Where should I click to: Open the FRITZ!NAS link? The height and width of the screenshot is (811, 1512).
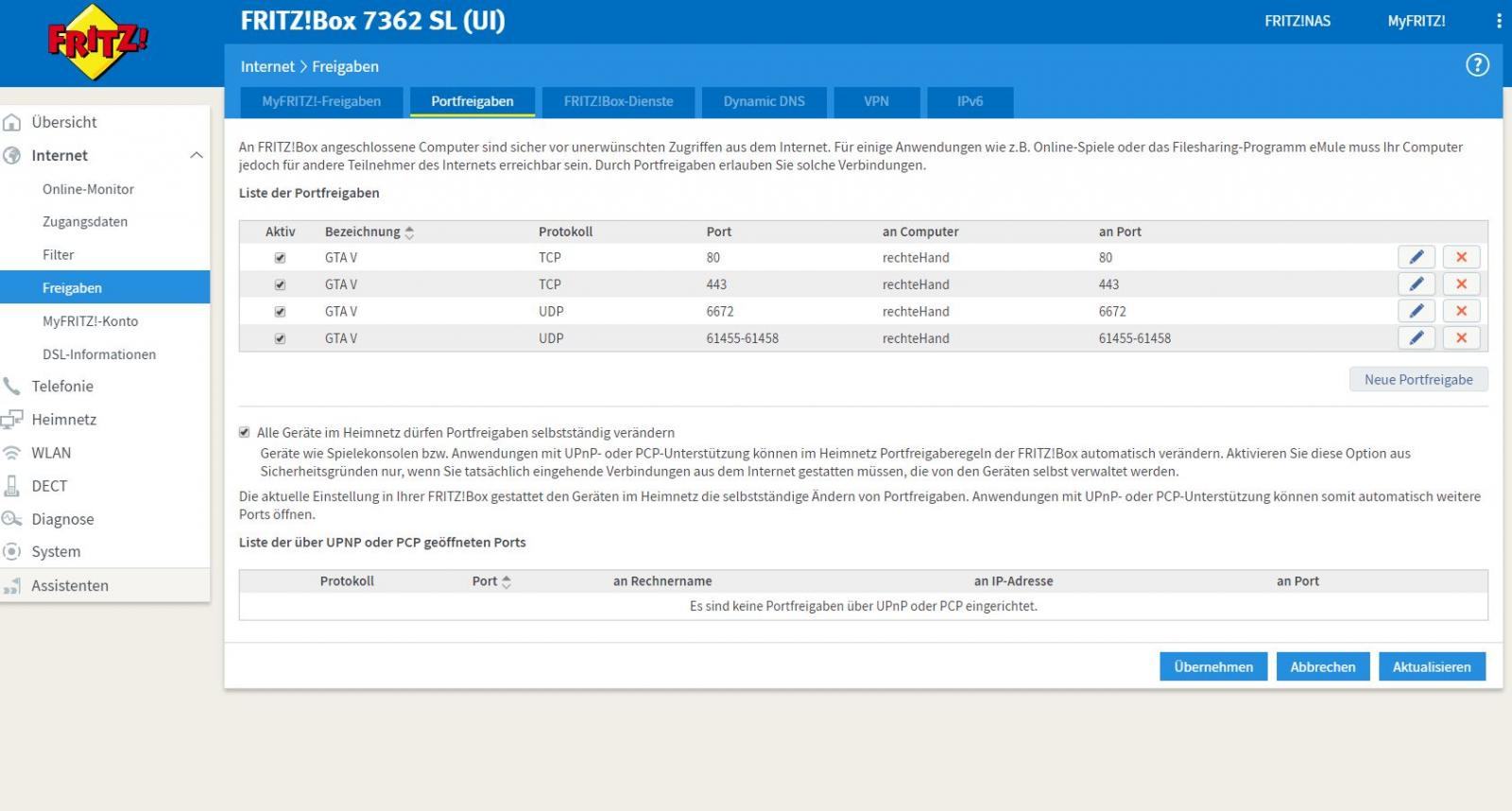(x=1297, y=21)
